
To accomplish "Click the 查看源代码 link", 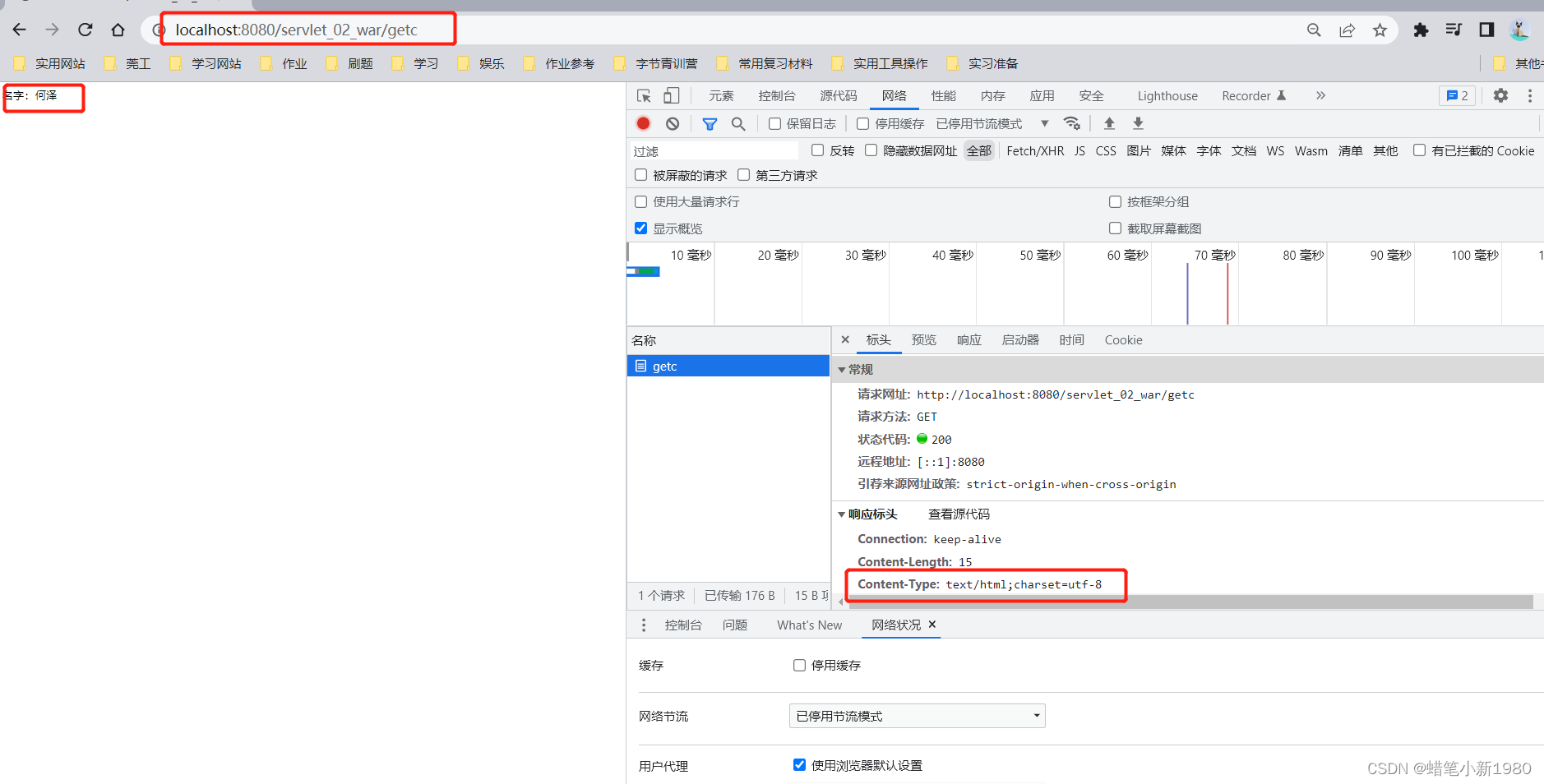I will tap(958, 514).
